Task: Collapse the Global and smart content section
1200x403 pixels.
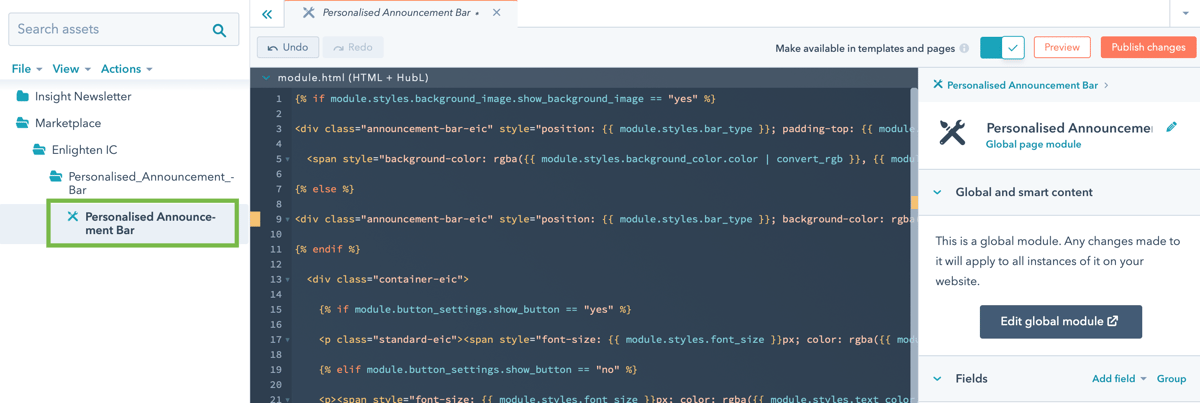Action: click(x=938, y=192)
